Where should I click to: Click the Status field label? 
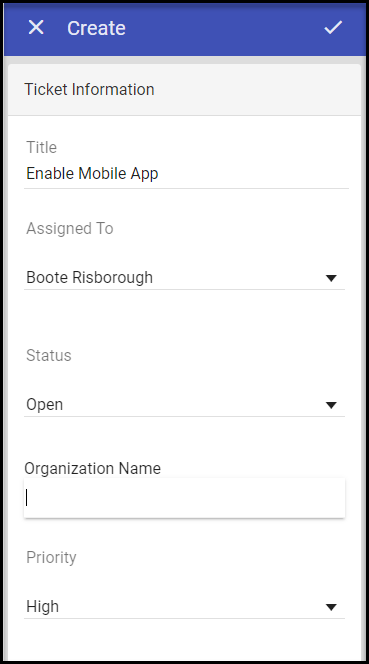point(49,355)
